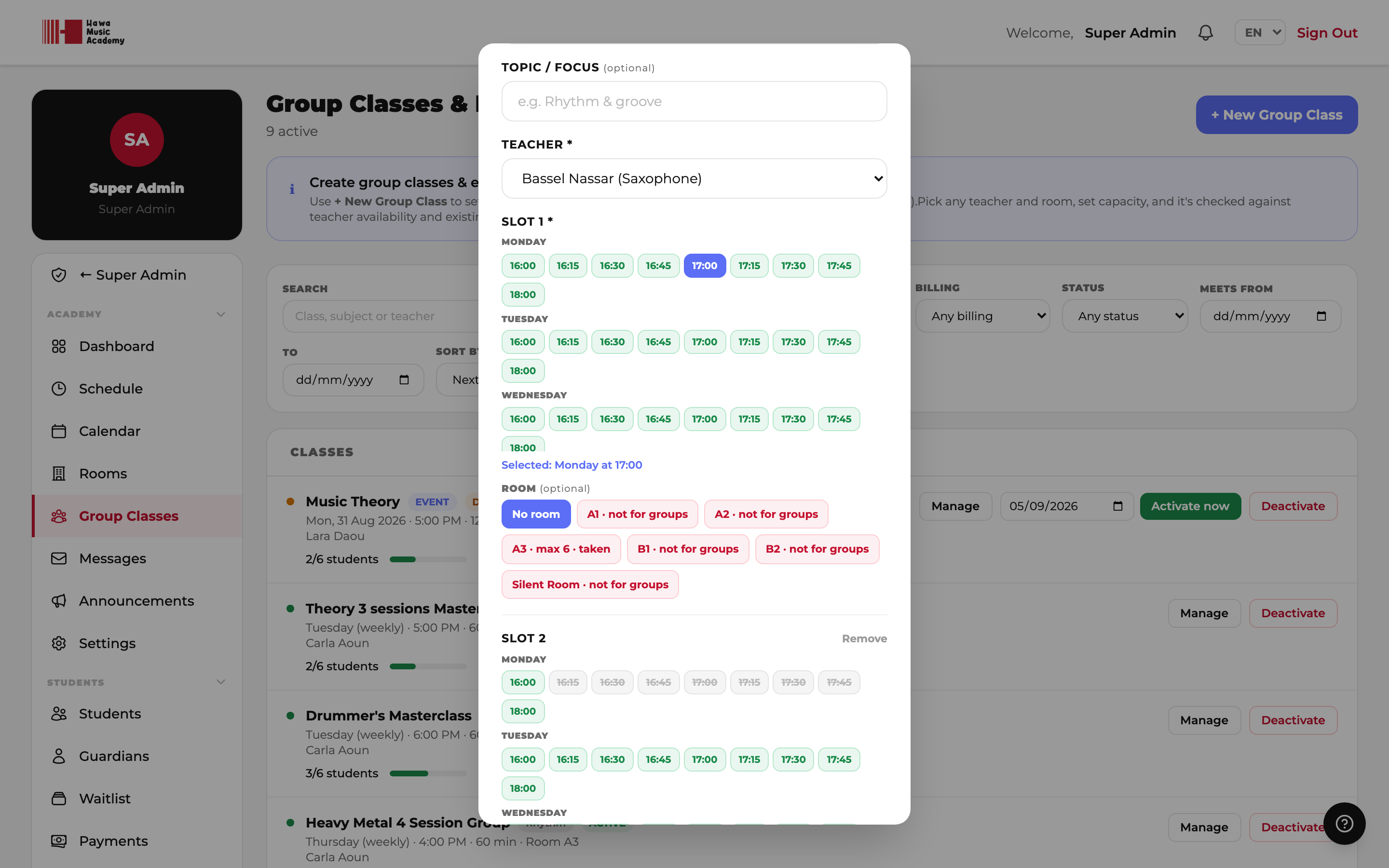This screenshot has width=1389, height=868.
Task: Select Slot 2 Monday 16:00
Action: pyautogui.click(x=523, y=682)
